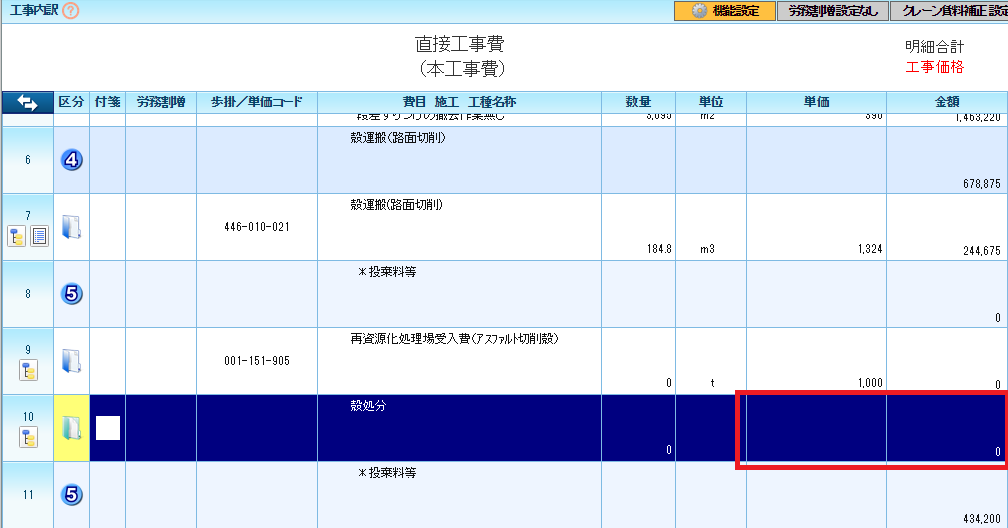The width and height of the screenshot is (1008, 528).
Task: Open the tree structure icon in row 9
Action: (x=28, y=370)
